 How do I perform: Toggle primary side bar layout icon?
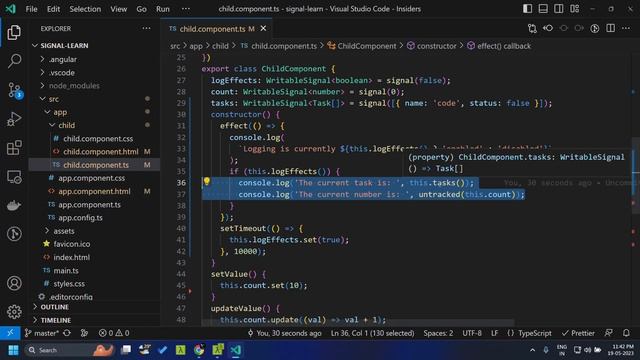pyautogui.click(x=527, y=9)
